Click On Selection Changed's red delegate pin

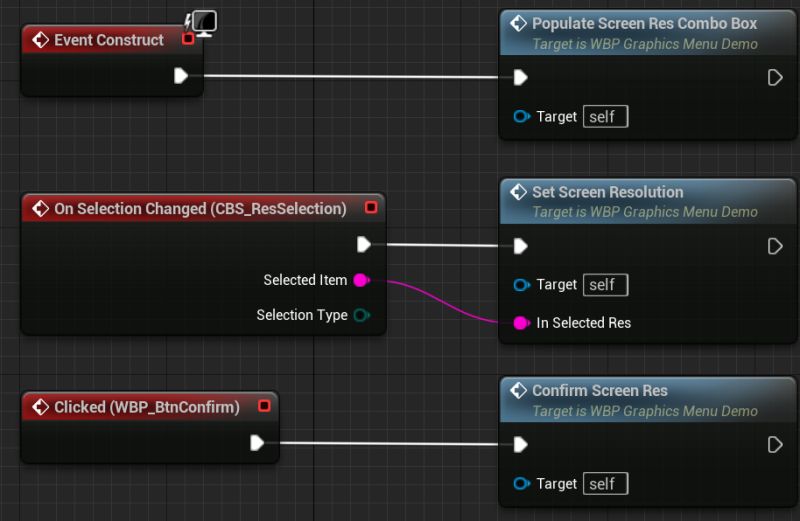coord(371,207)
